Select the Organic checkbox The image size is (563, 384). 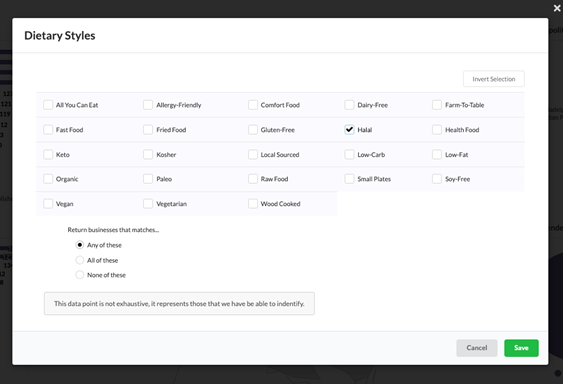pos(48,179)
